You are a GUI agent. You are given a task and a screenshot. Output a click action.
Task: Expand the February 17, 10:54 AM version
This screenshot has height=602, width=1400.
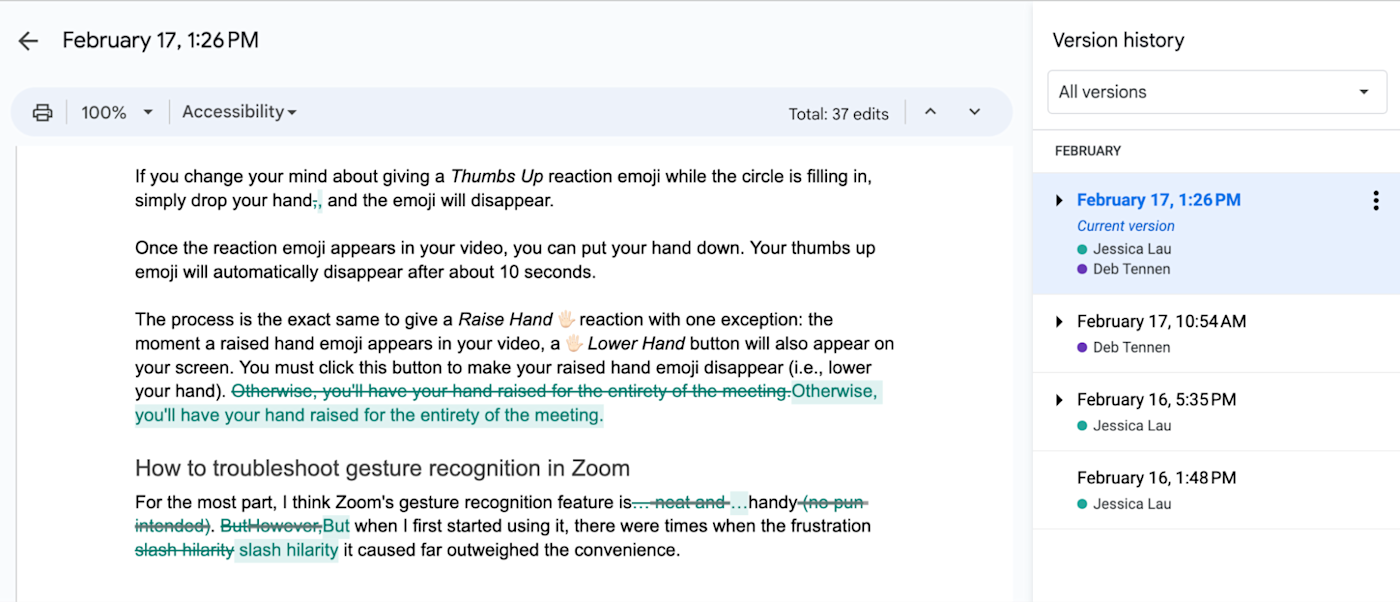(1060, 322)
